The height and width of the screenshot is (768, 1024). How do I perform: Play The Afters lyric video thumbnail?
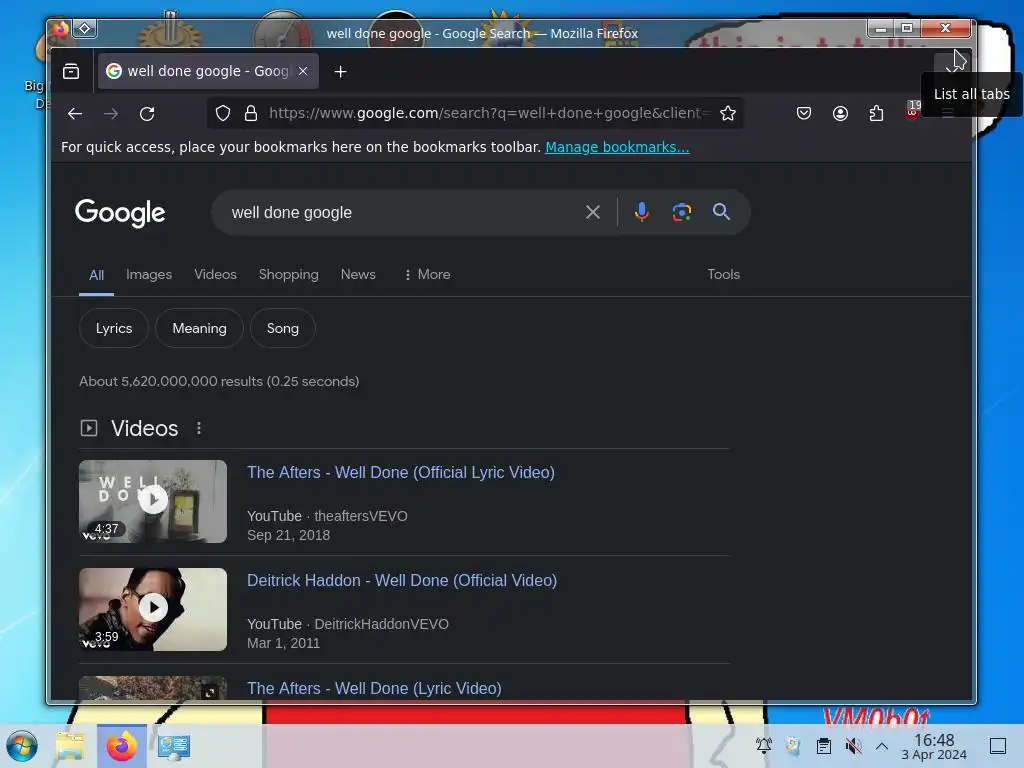153,501
